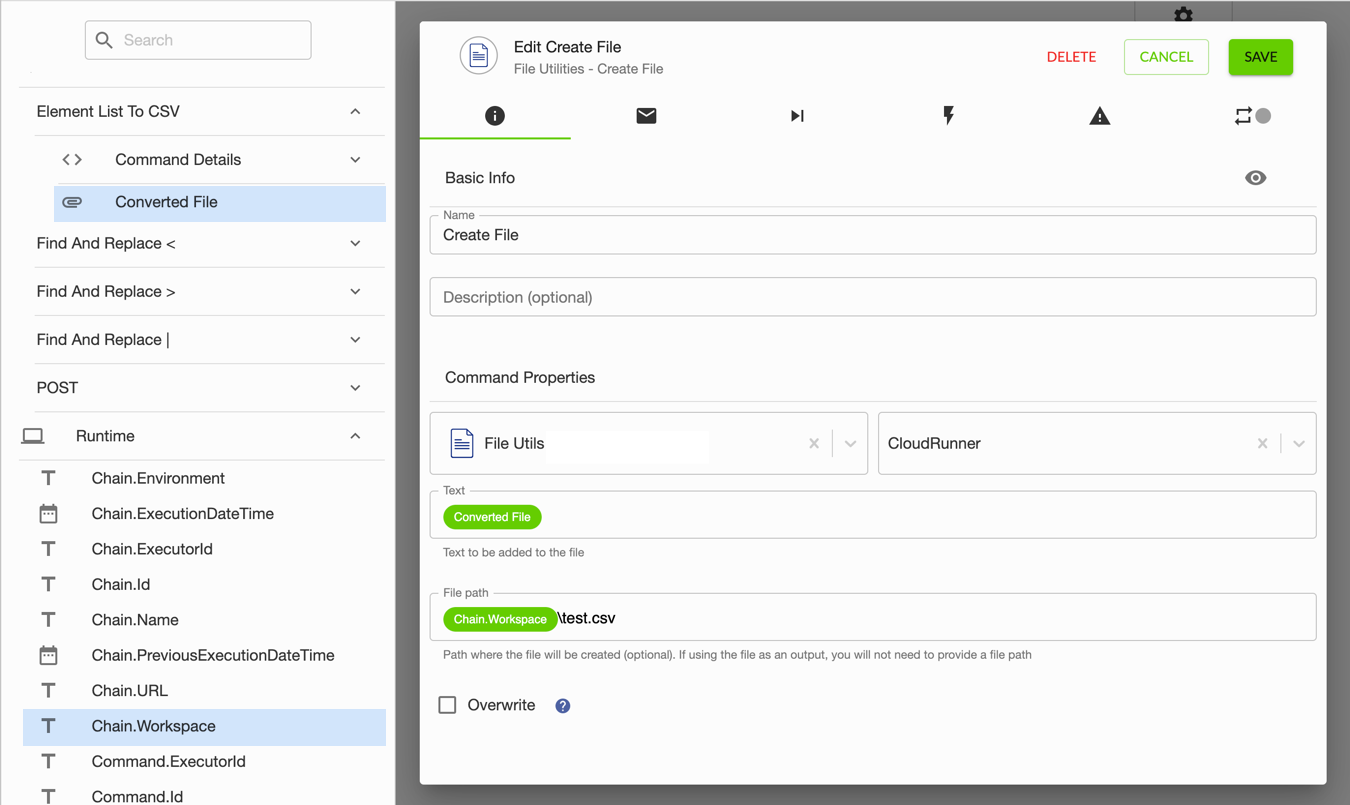The height and width of the screenshot is (805, 1350).
Task: Click the settings gear at top right
Action: tap(1183, 15)
